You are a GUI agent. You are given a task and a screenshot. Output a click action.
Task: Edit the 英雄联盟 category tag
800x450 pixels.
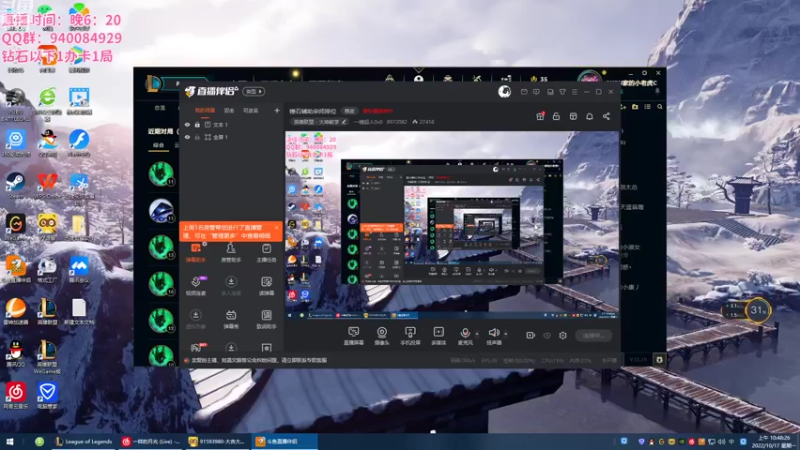pyautogui.click(x=320, y=122)
